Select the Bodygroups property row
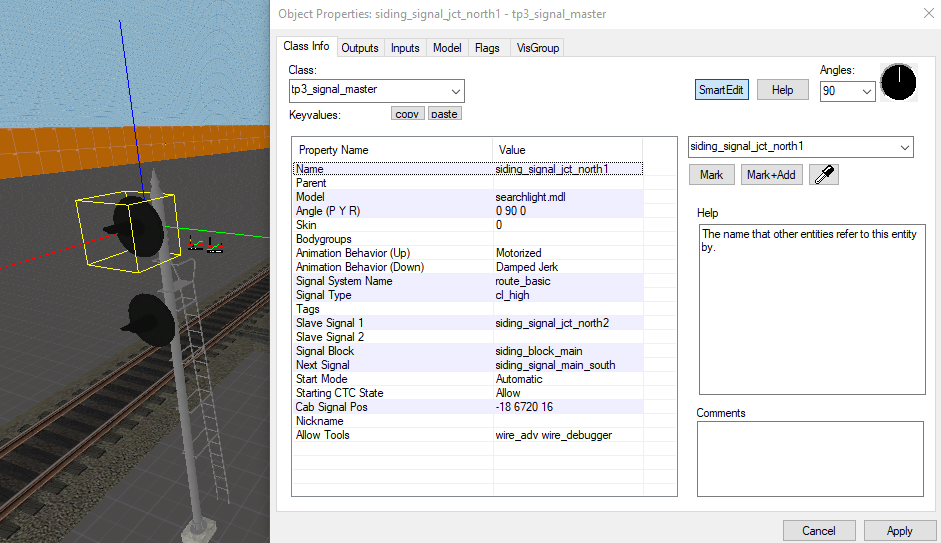Screen dimensions: 941x543 pyautogui.click(x=468, y=239)
